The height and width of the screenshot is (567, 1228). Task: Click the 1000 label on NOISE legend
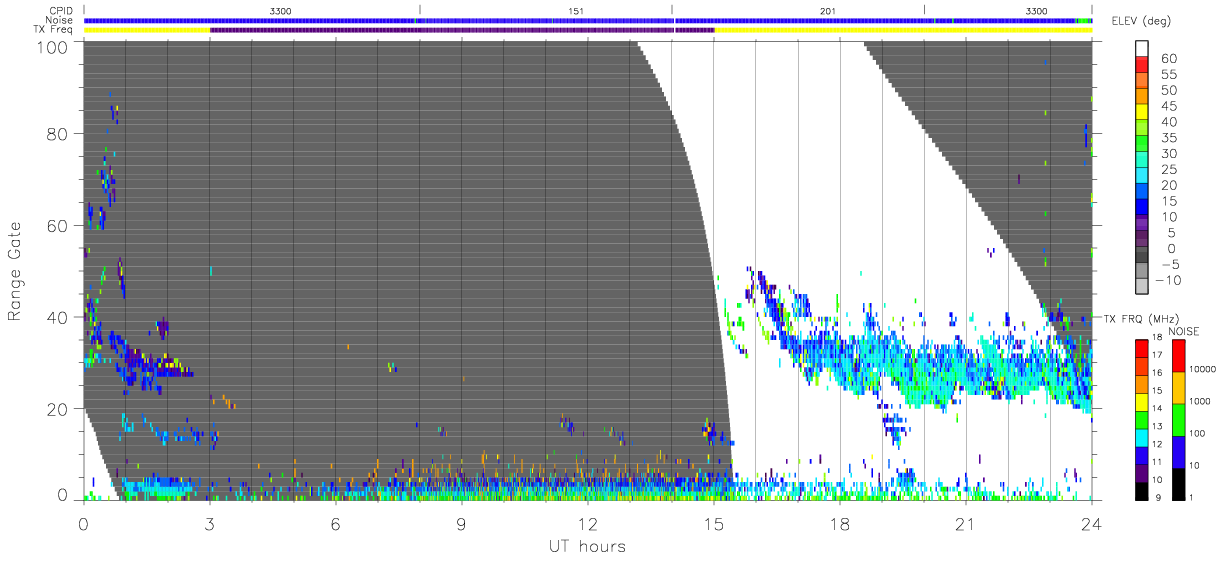[x=1200, y=401]
